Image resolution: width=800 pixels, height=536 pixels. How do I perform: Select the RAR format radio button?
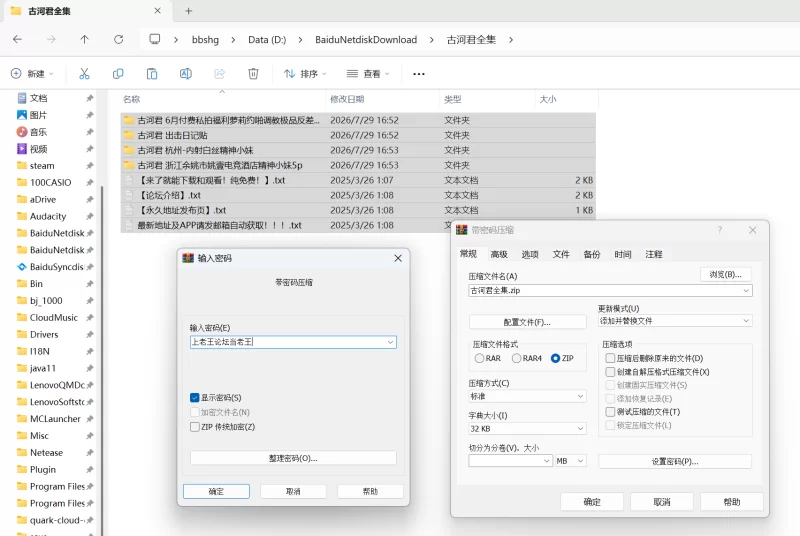(479, 358)
